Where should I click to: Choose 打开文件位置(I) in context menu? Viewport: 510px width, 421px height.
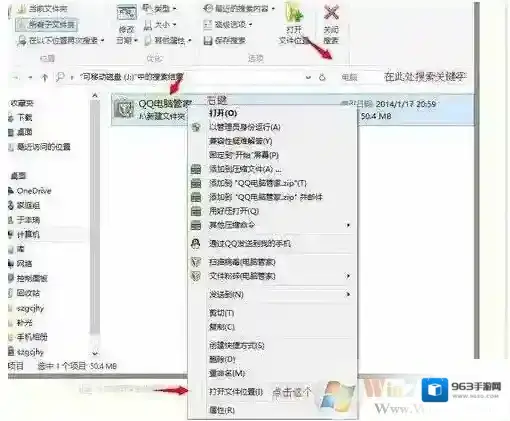pyautogui.click(x=236, y=392)
